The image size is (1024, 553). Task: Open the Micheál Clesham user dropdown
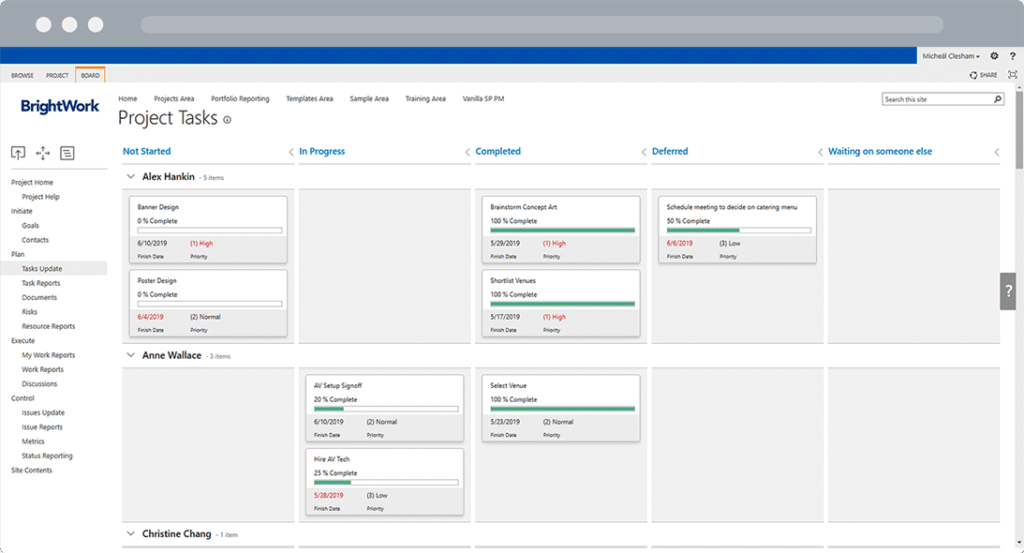point(951,56)
